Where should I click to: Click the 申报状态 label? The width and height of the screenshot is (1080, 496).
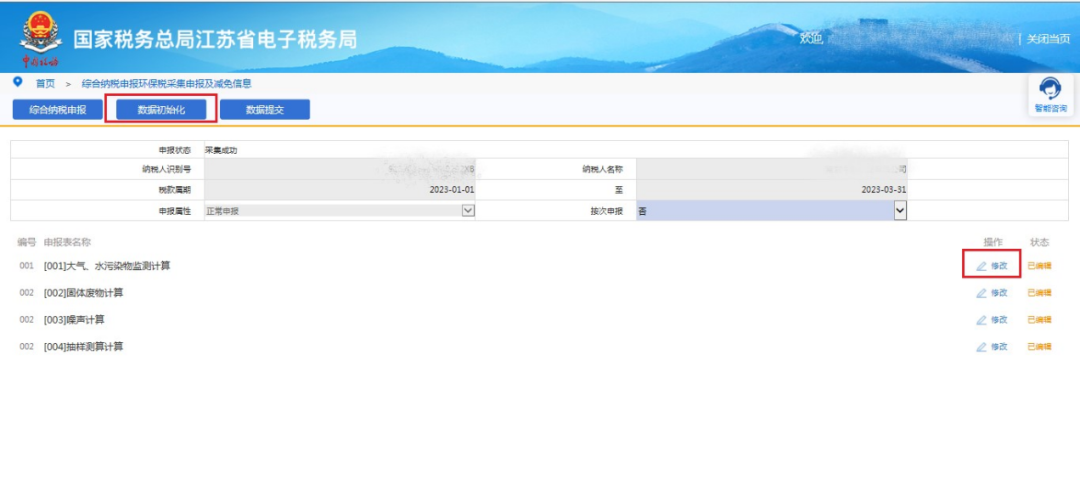(175, 150)
